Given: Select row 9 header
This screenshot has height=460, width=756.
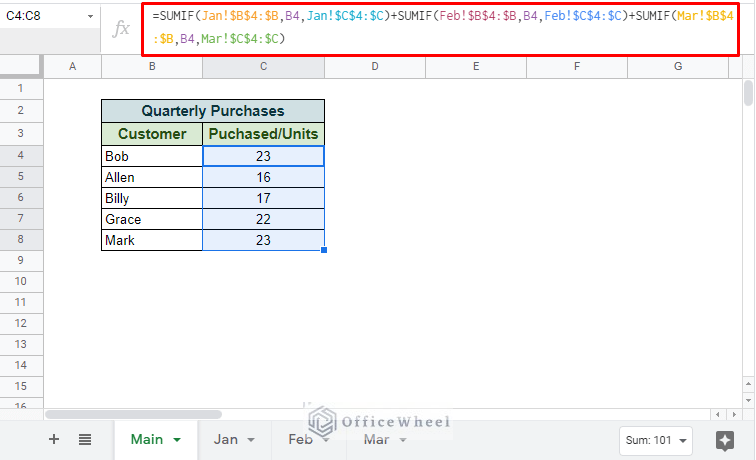Looking at the screenshot, I should pyautogui.click(x=21, y=260).
